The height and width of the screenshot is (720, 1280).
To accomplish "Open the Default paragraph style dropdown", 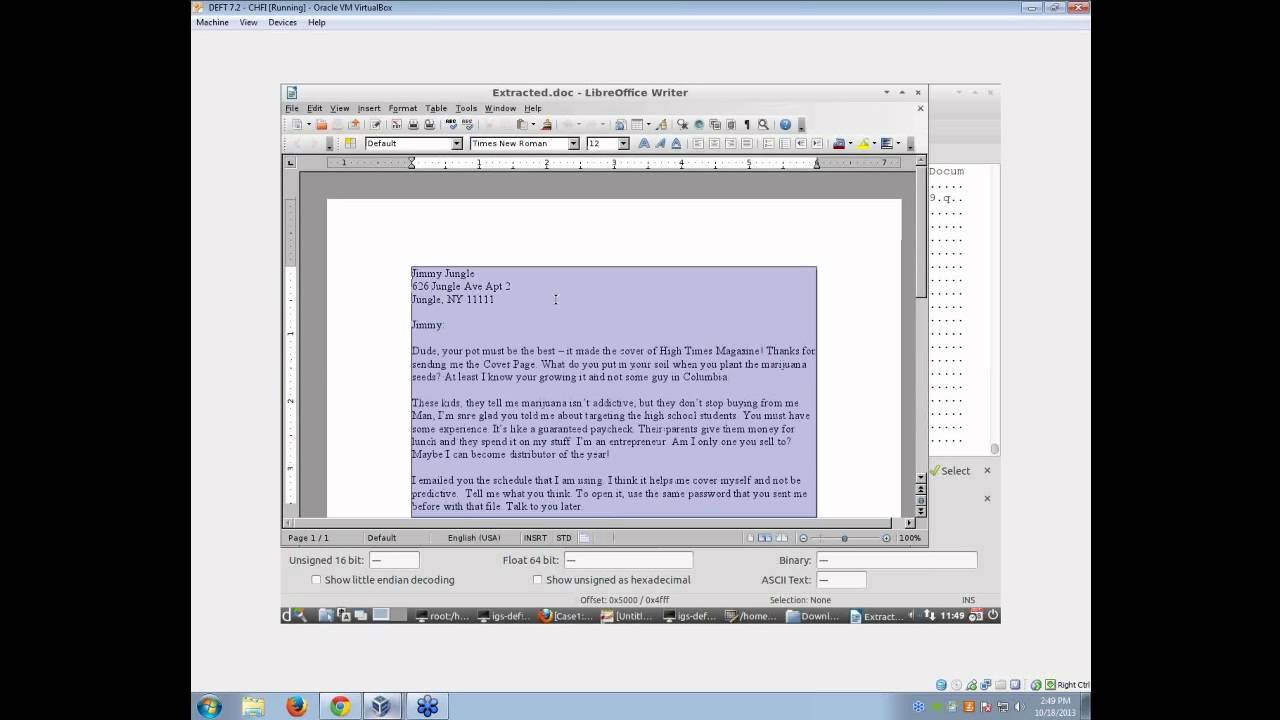I will (x=457, y=144).
